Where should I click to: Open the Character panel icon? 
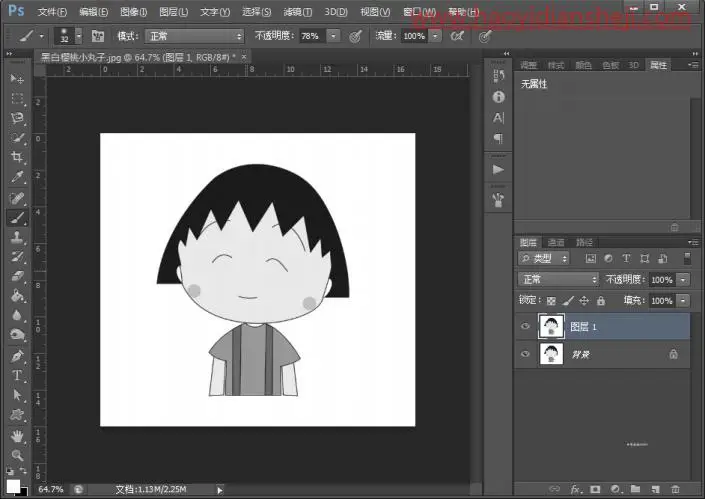tap(498, 118)
